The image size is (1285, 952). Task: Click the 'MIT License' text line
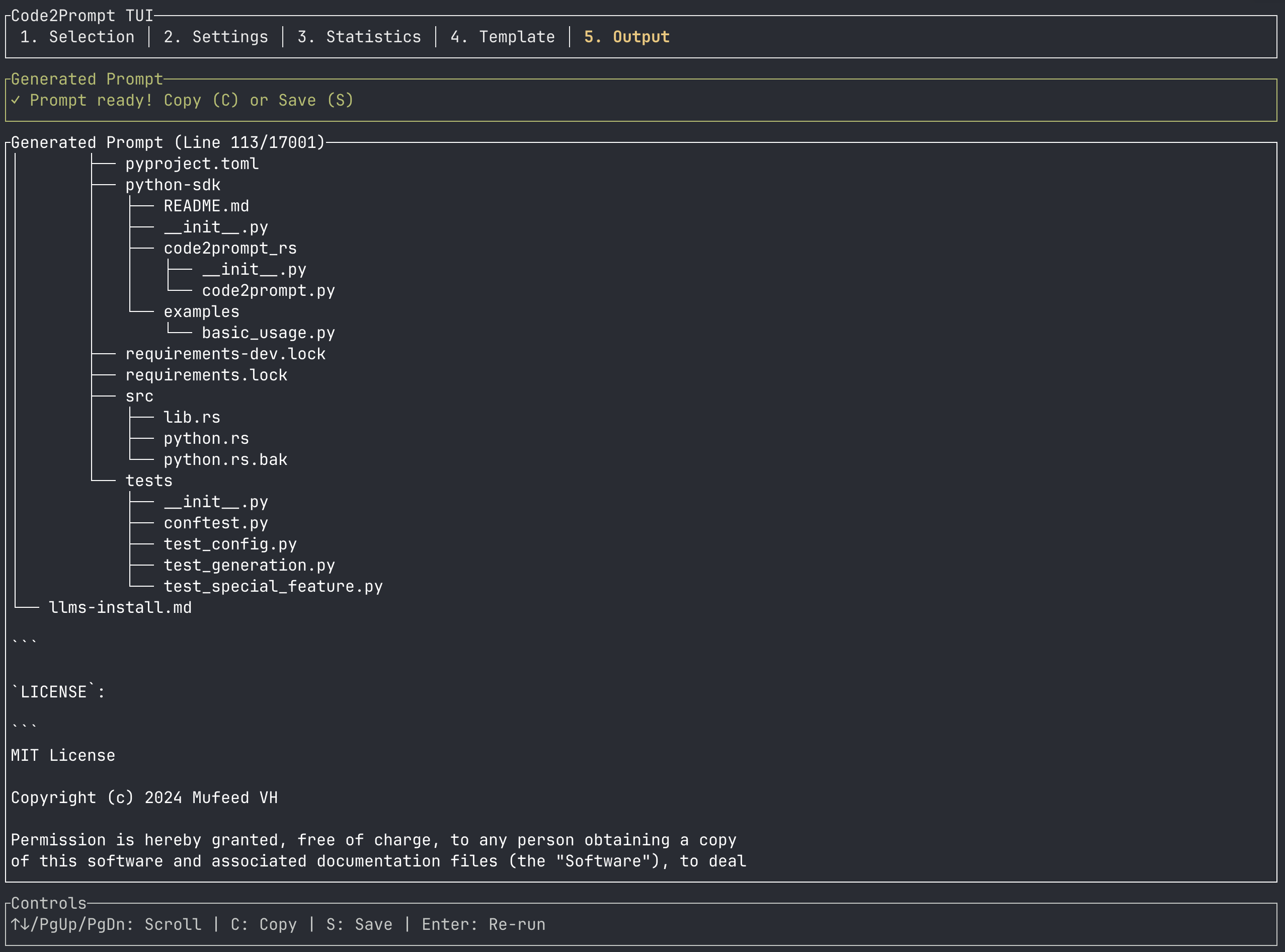pos(63,755)
